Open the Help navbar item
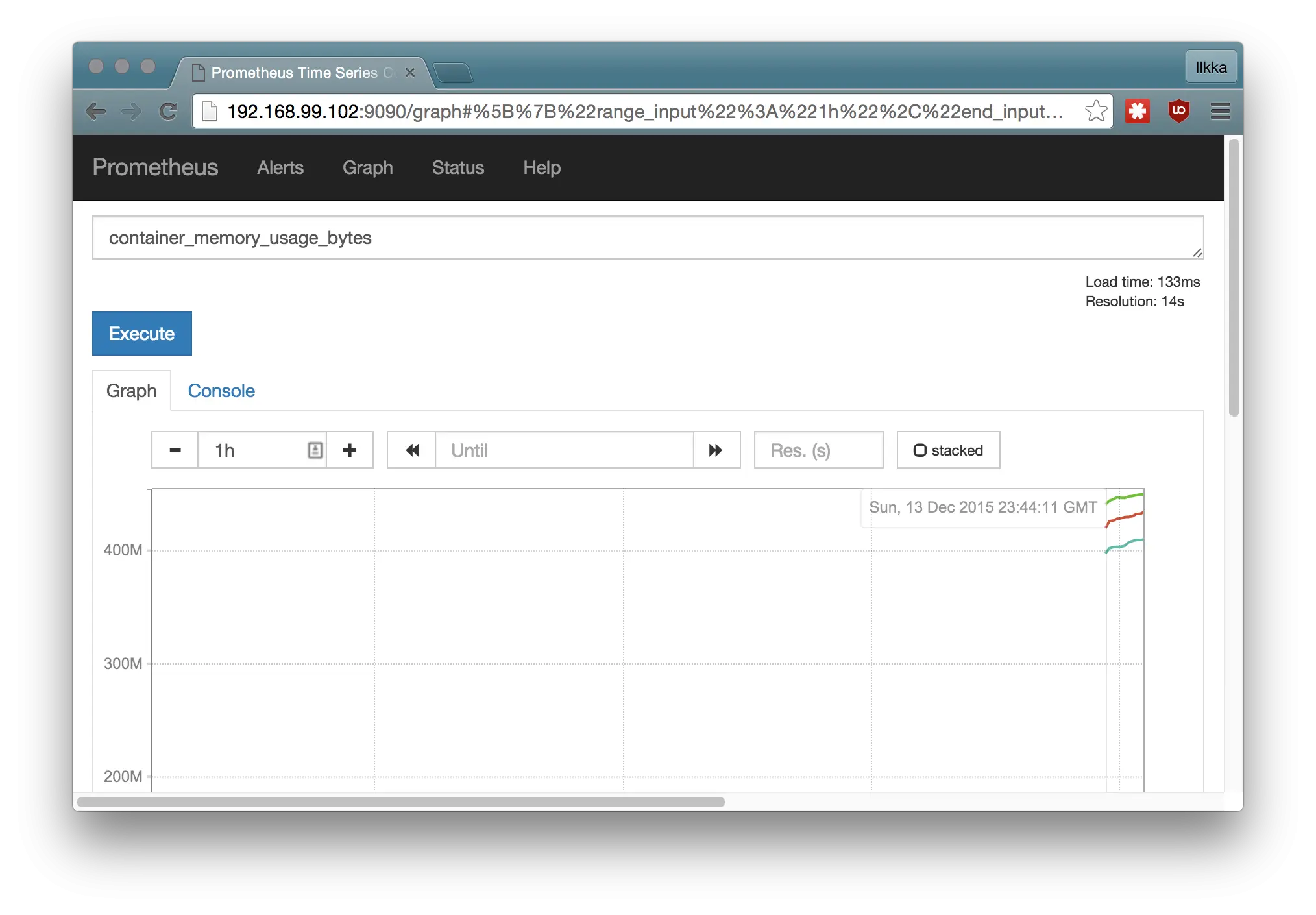1316x915 pixels. tap(542, 168)
